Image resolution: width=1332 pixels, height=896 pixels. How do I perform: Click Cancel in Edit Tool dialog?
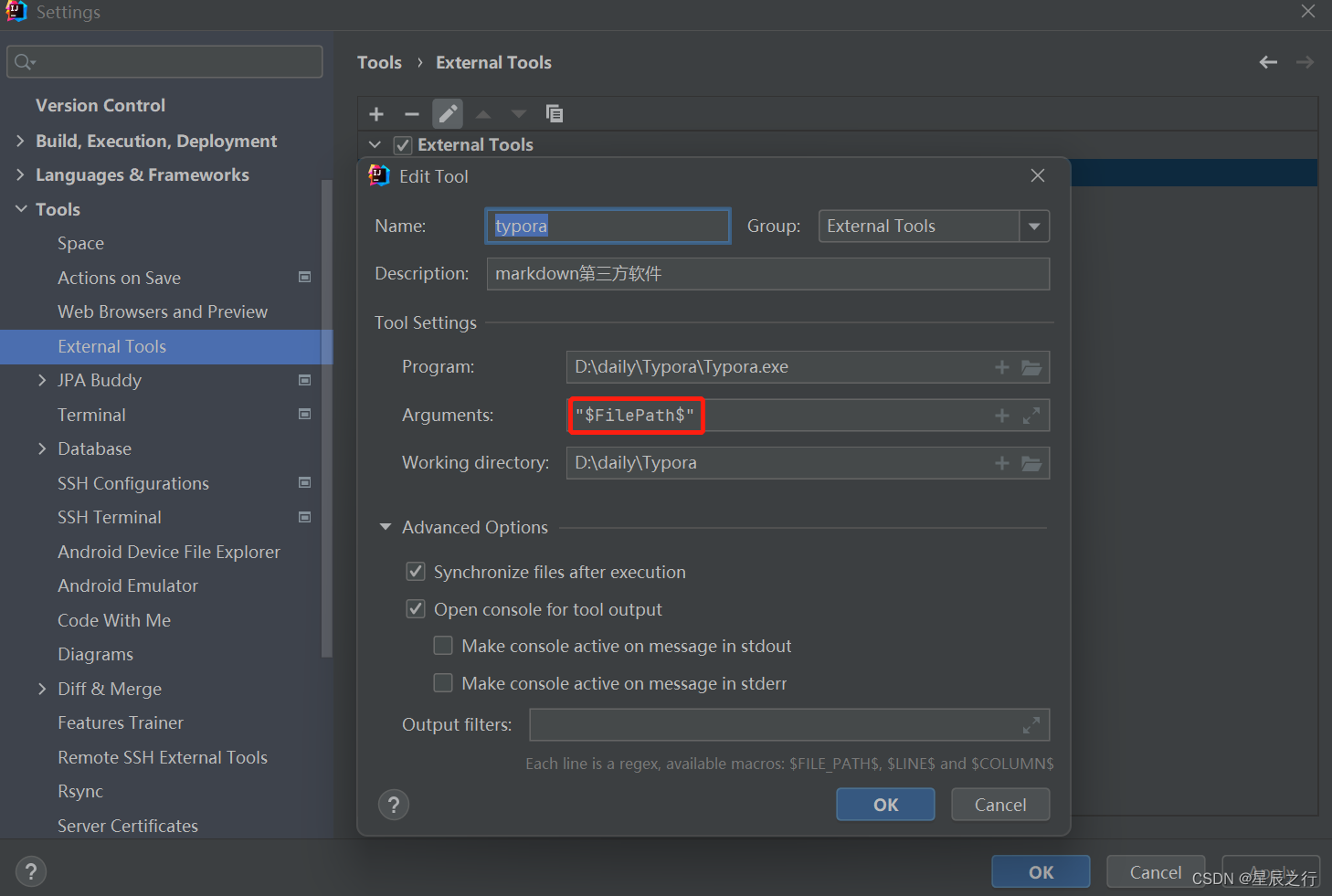click(1000, 805)
